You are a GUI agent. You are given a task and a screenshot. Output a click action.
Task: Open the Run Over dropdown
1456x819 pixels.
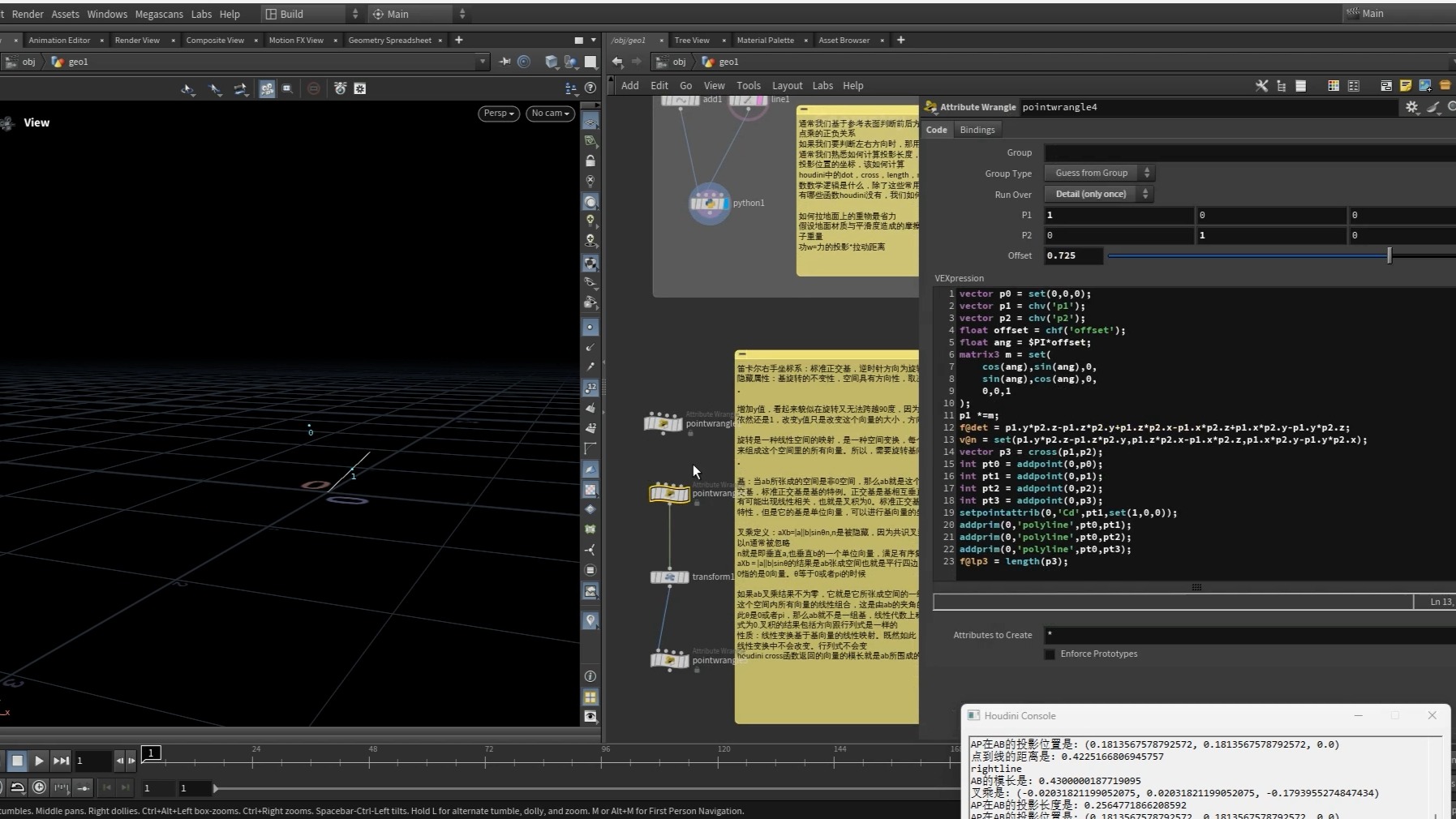(1098, 194)
